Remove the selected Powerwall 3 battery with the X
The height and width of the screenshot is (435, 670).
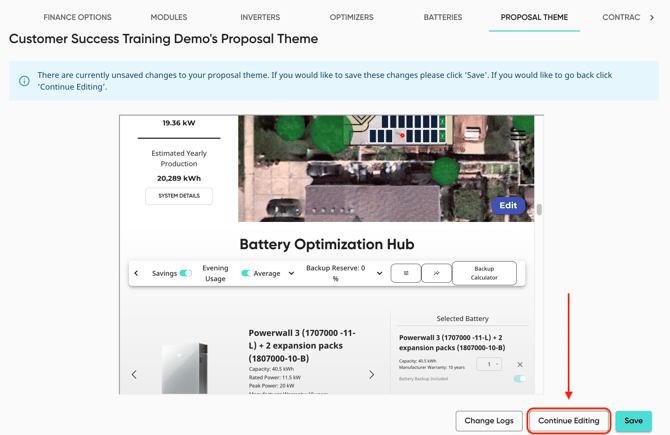click(x=520, y=364)
